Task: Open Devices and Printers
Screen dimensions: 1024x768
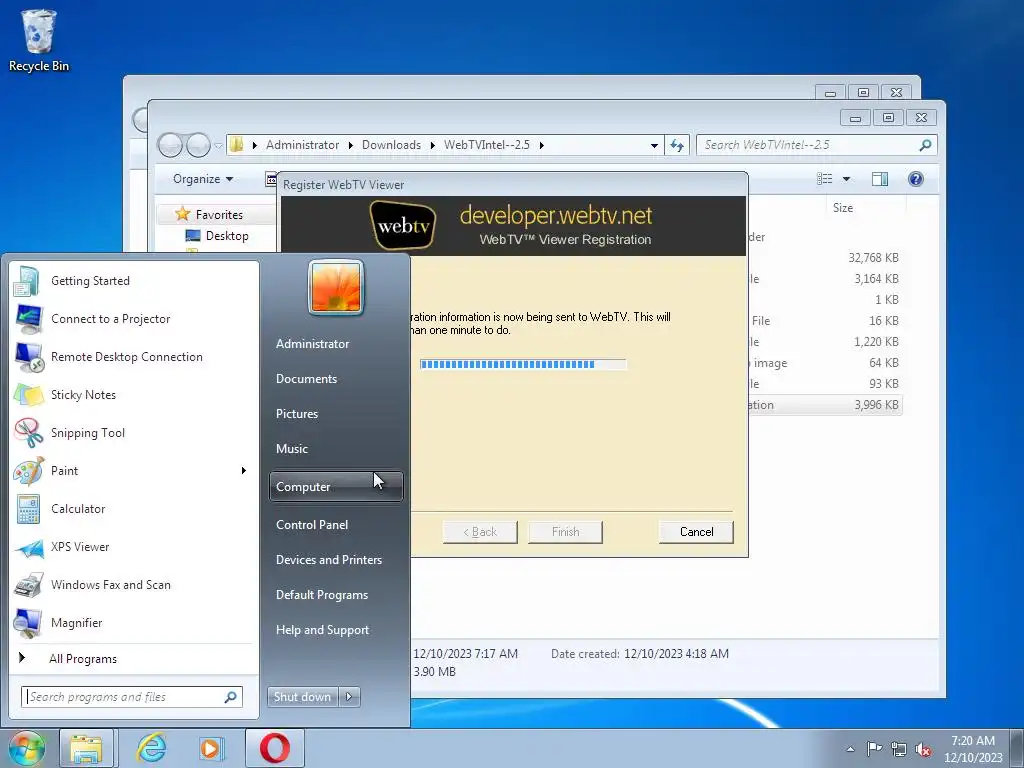Action: [328, 560]
